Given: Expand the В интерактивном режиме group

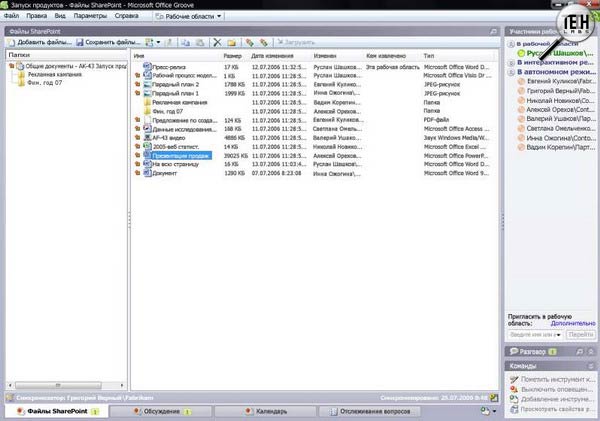Looking at the screenshot, I should [511, 62].
